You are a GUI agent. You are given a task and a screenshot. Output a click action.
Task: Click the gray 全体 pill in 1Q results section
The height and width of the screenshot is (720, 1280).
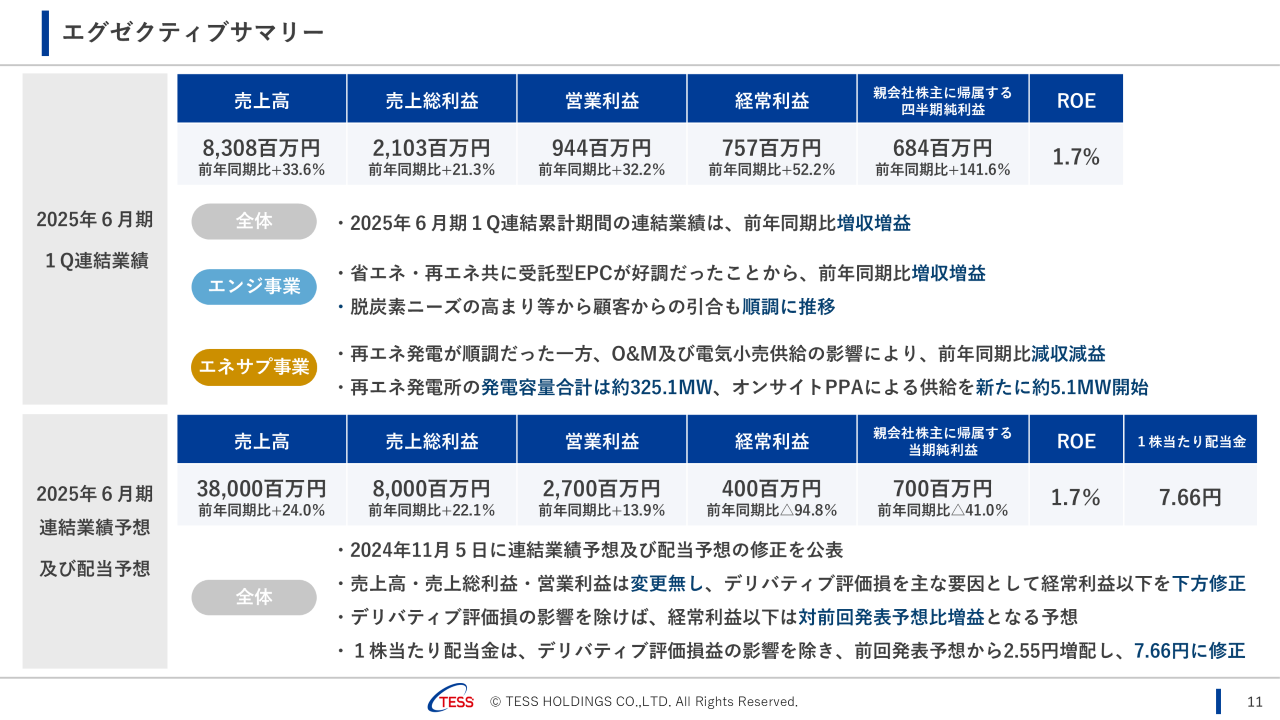tap(254, 221)
